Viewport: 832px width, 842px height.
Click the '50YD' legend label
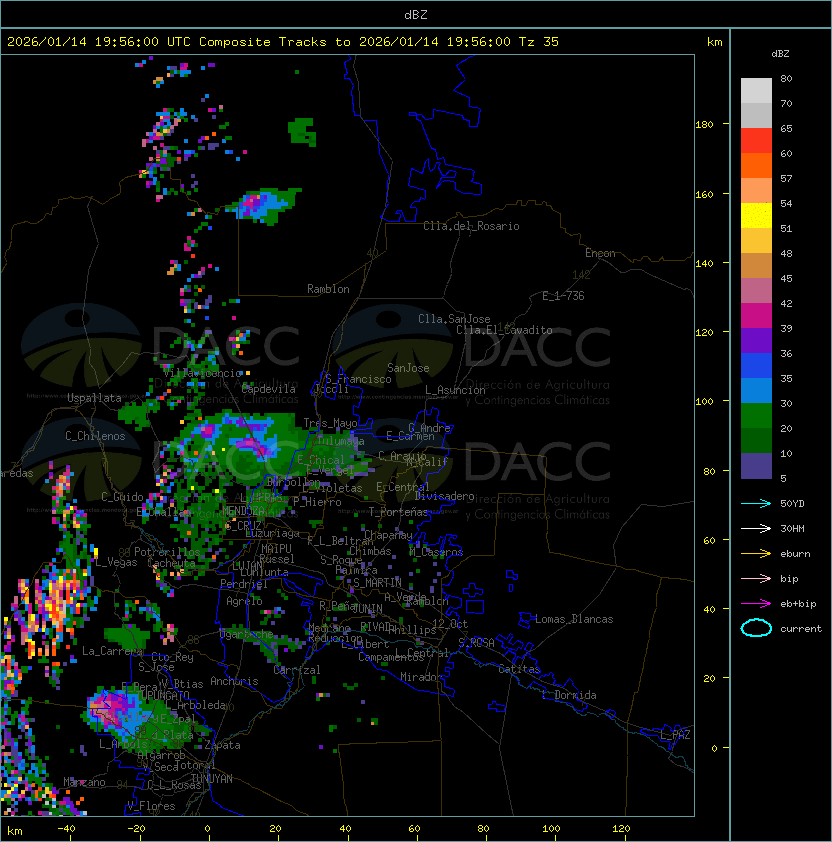[792, 503]
